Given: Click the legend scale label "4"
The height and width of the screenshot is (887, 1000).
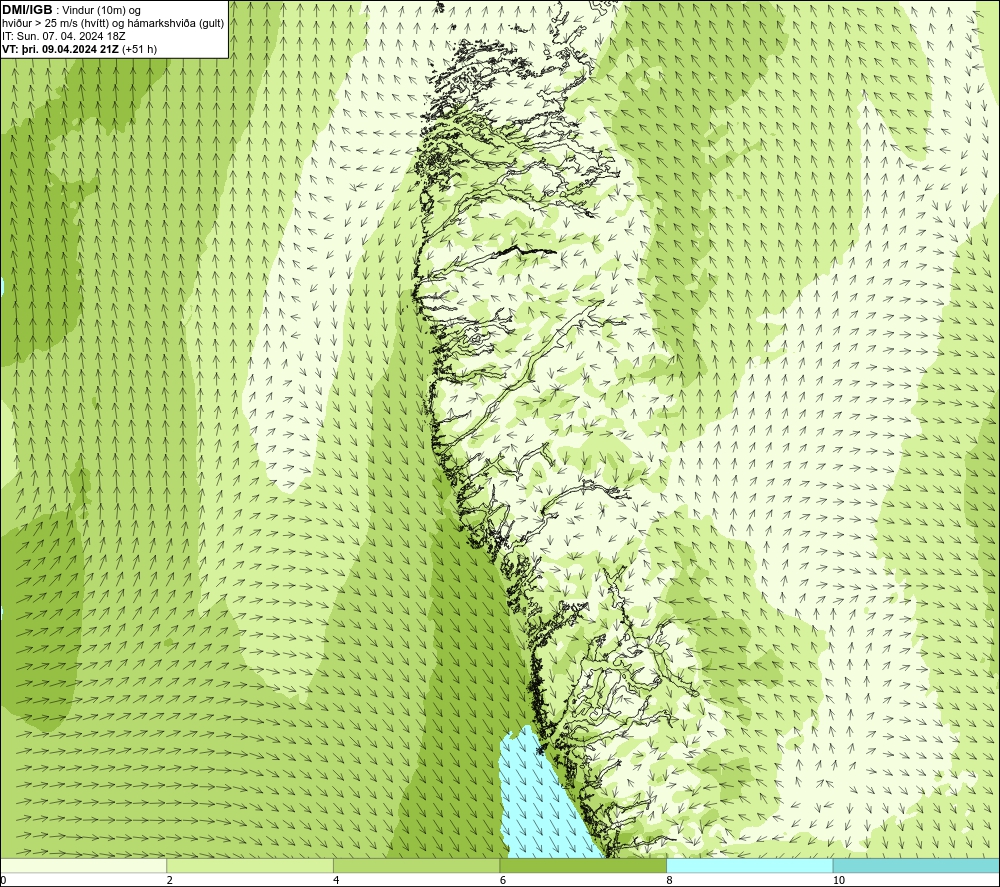Looking at the screenshot, I should [x=336, y=881].
